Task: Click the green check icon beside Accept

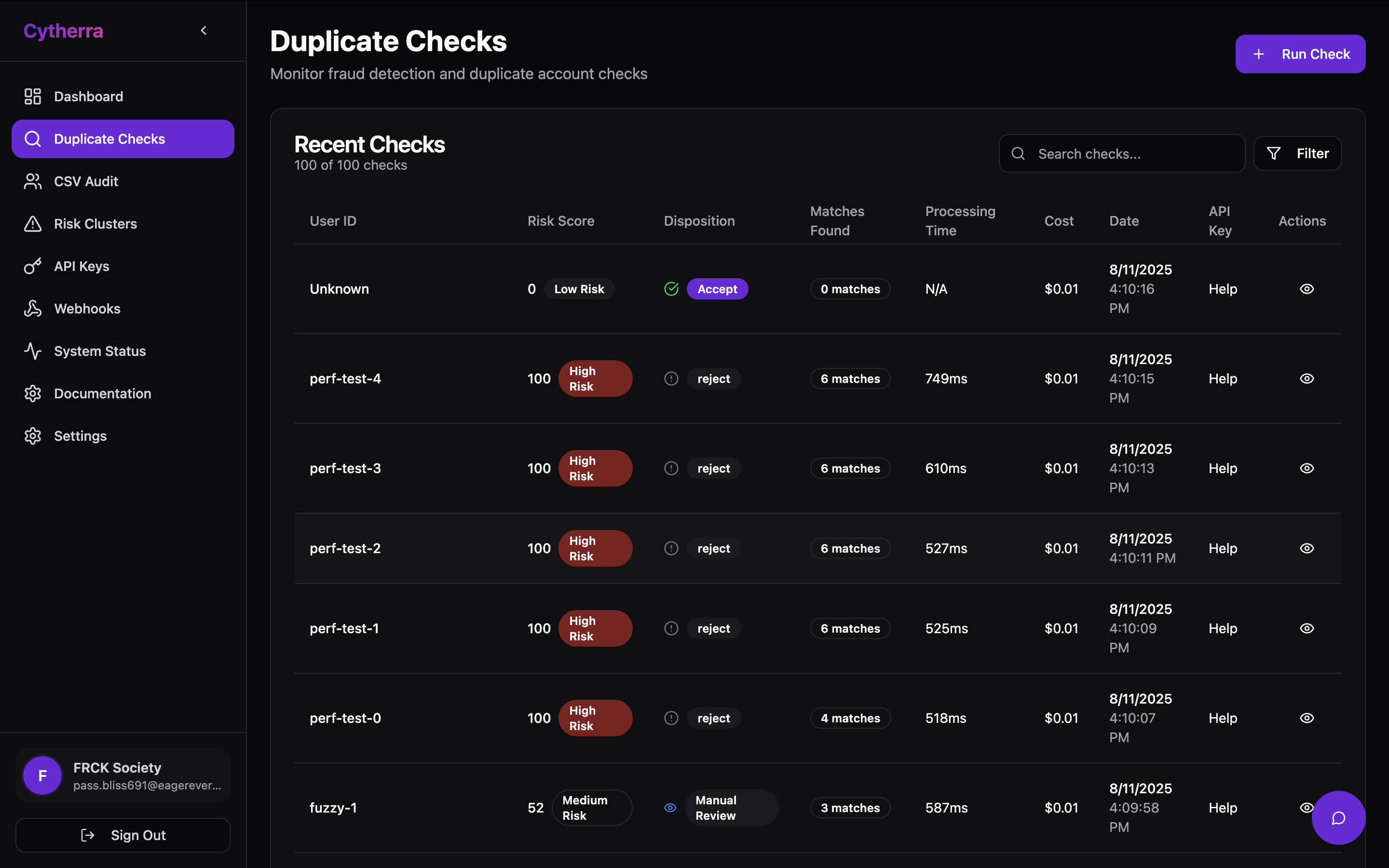Action: pos(671,289)
